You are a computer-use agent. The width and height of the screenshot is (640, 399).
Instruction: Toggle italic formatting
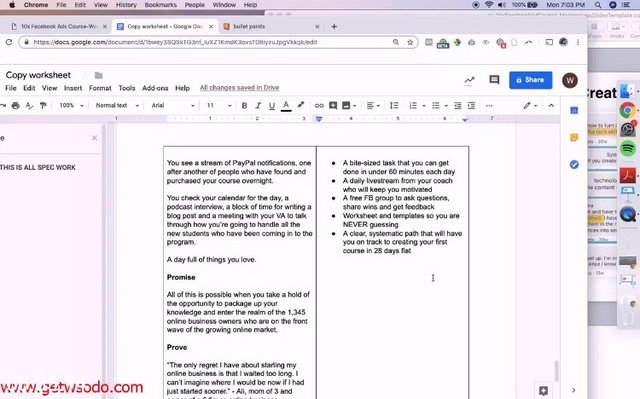pyautogui.click(x=258, y=106)
